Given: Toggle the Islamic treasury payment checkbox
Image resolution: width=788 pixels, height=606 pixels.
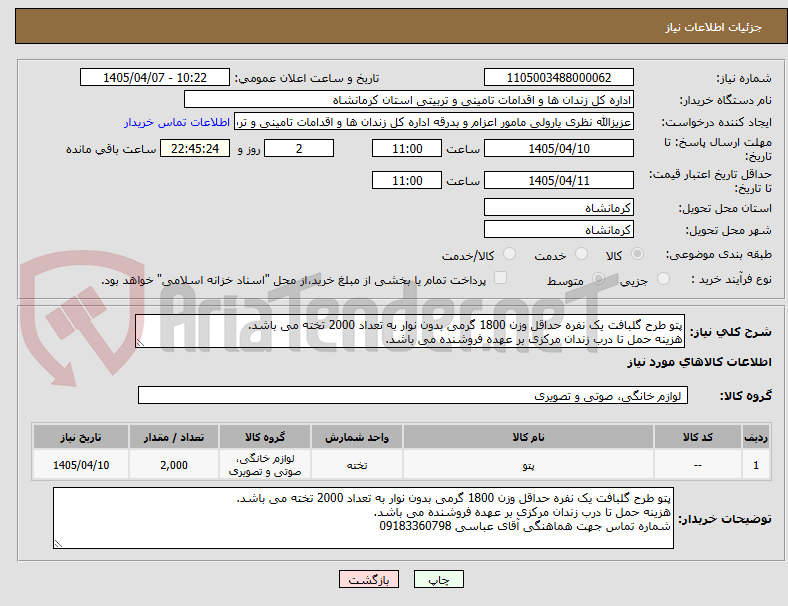Looking at the screenshot, I should [x=501, y=278].
